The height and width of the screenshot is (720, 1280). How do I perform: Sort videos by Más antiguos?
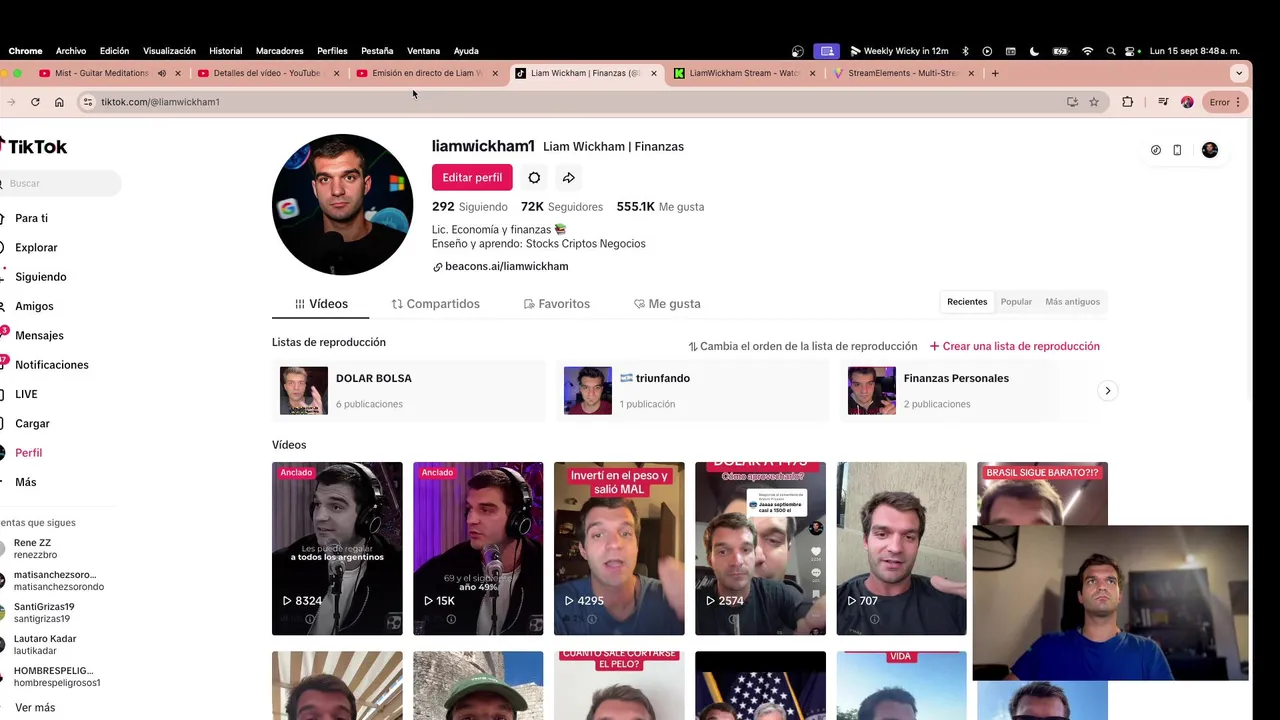click(1072, 302)
